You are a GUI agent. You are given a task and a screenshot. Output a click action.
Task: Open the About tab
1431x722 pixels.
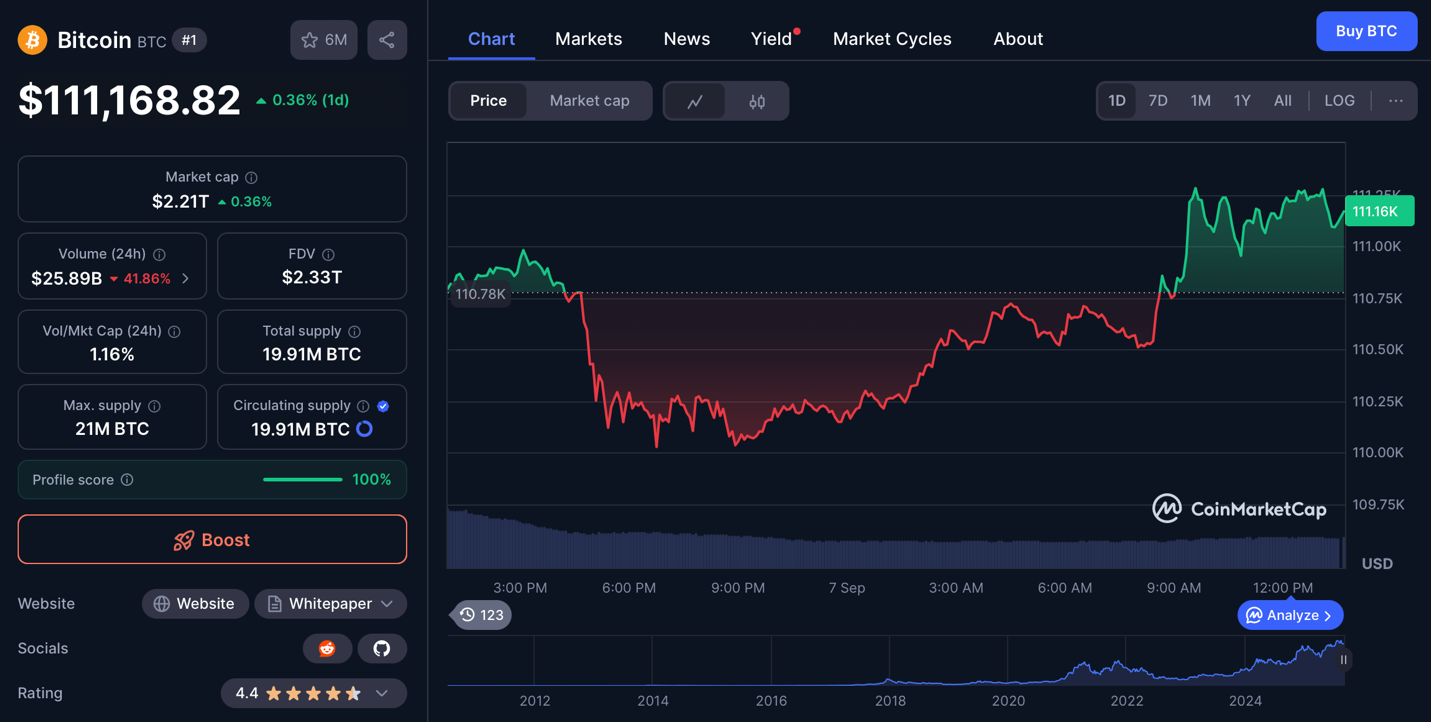tap(1018, 39)
